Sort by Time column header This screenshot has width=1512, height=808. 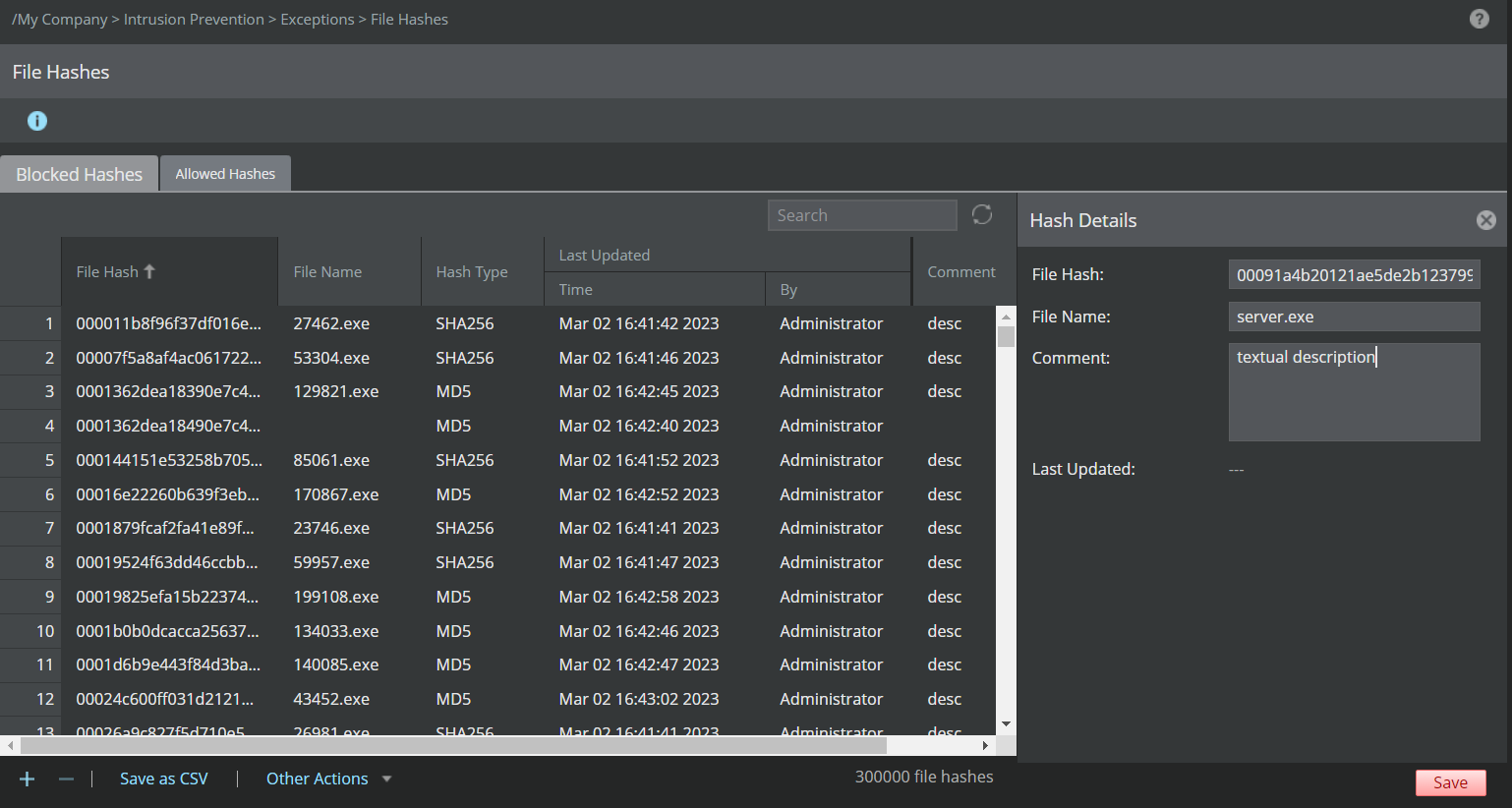(655, 289)
